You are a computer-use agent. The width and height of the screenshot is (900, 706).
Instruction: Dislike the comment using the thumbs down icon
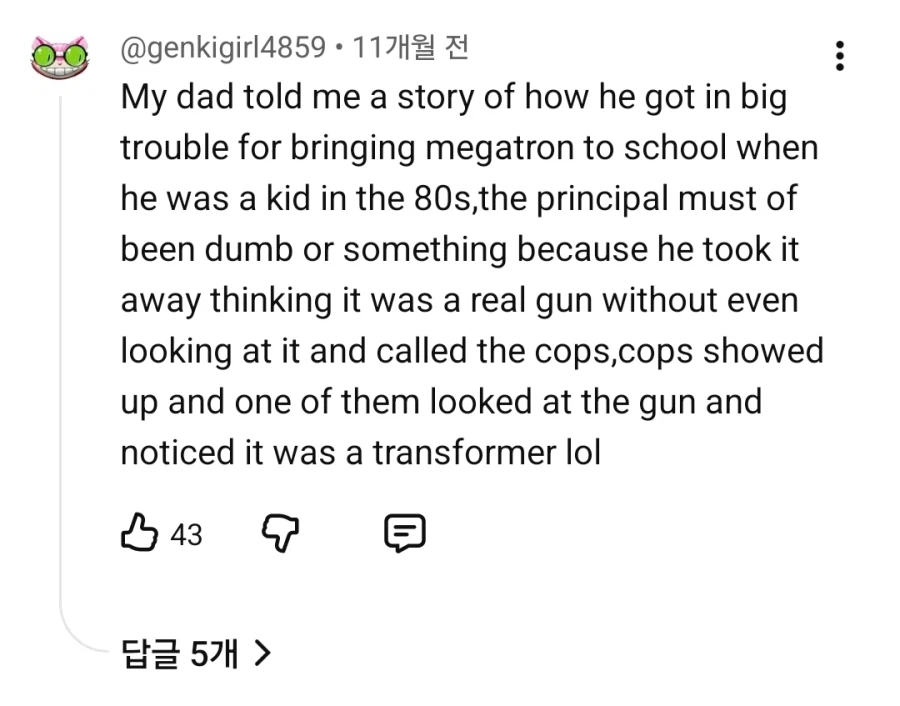pyautogui.click(x=281, y=533)
